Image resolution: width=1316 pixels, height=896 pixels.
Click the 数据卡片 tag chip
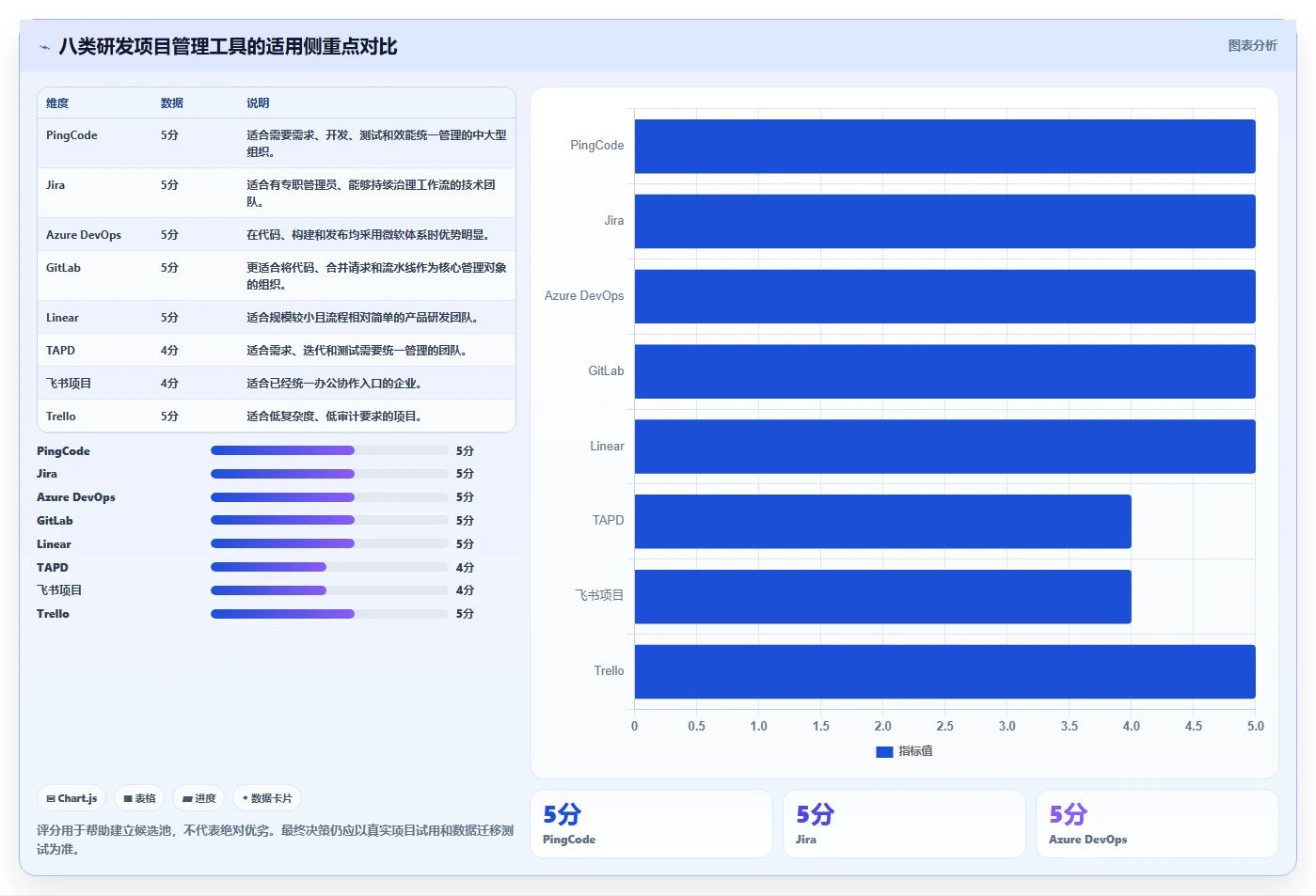point(267,798)
